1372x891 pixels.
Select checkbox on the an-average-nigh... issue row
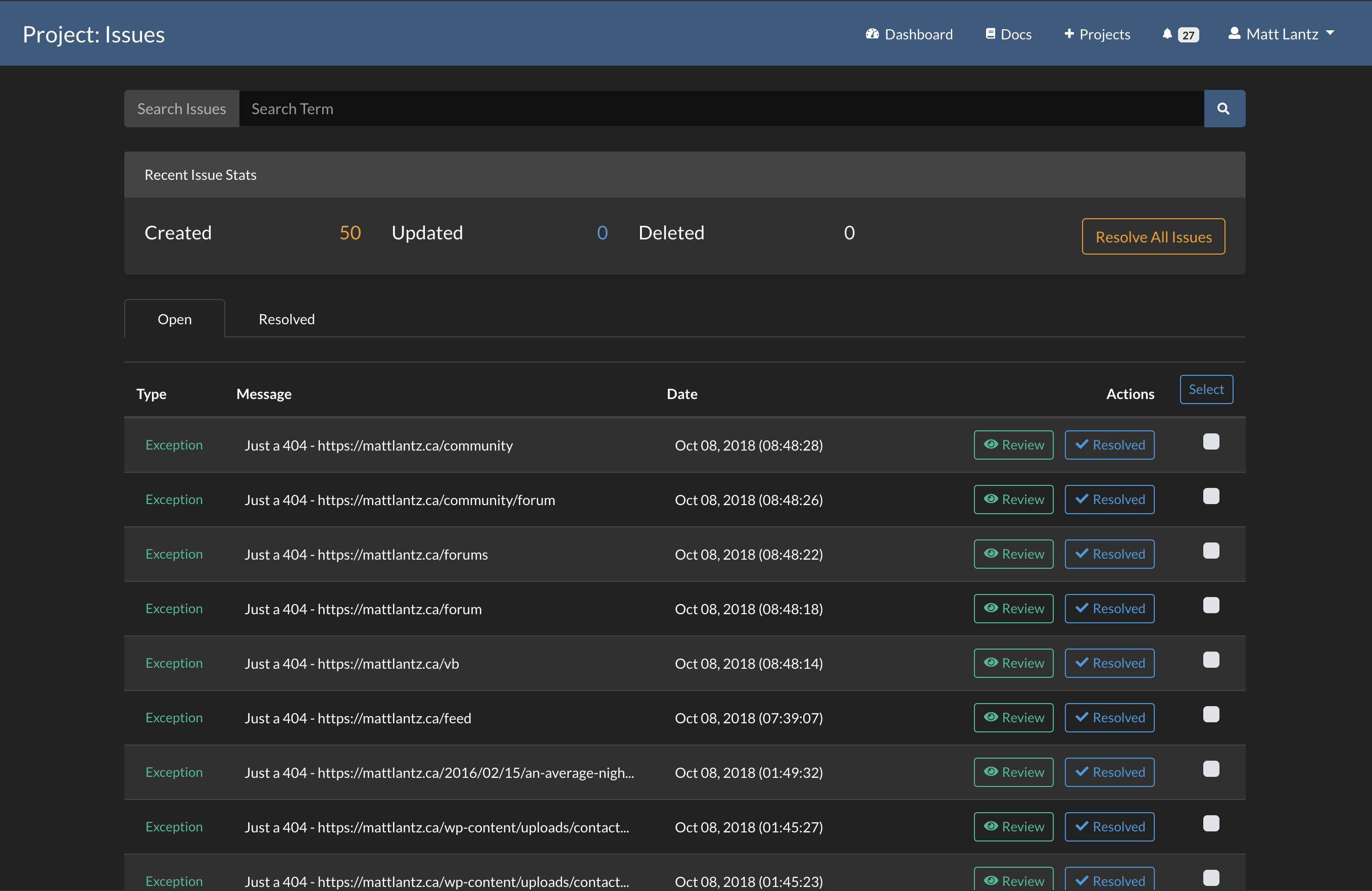pos(1211,769)
